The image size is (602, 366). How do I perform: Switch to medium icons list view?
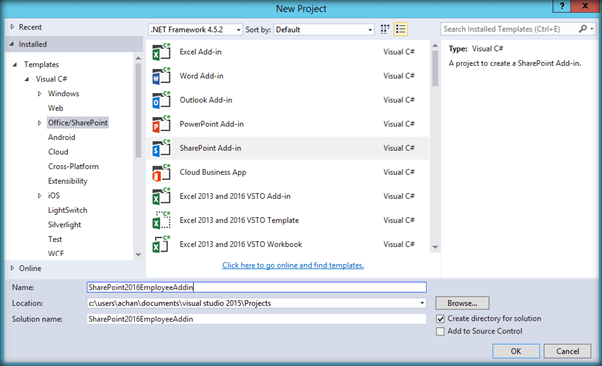pyautogui.click(x=400, y=29)
